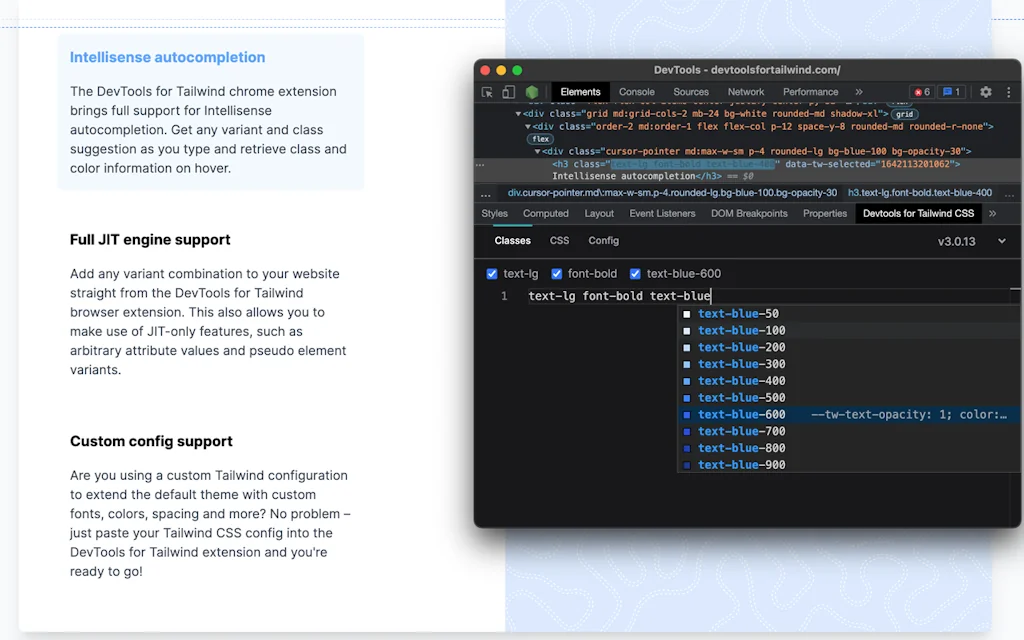
Task: Disable the font-bold class checkbox
Action: tap(557, 273)
